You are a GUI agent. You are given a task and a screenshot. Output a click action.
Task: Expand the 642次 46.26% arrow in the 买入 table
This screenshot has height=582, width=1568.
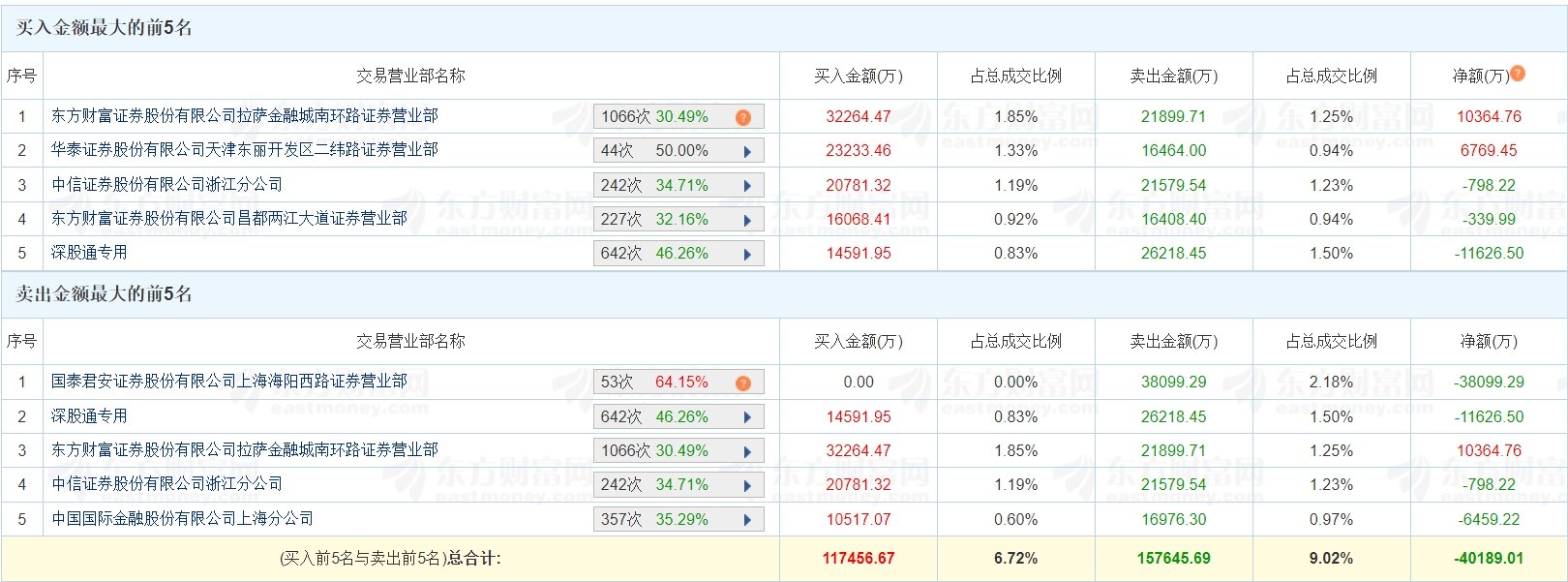747,254
